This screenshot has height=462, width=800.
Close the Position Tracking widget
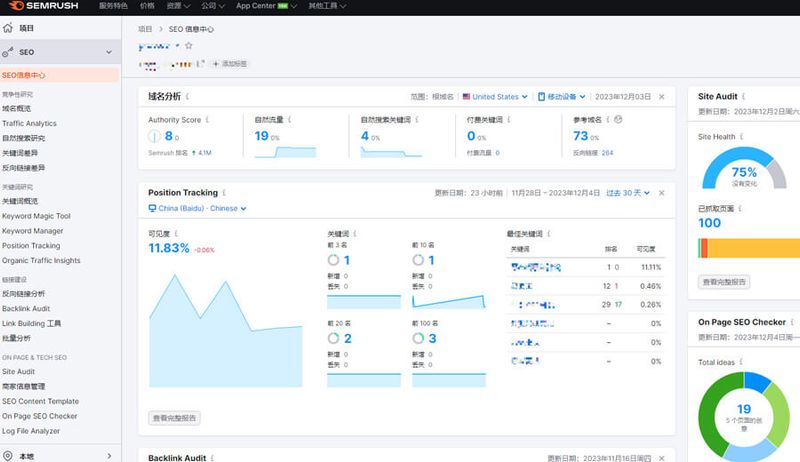[x=662, y=193]
